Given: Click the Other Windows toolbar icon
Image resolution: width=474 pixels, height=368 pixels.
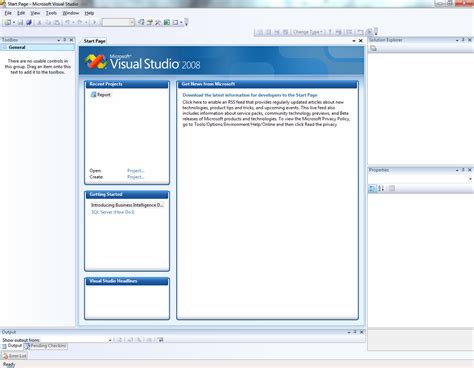Looking at the screenshot, I should click(175, 22).
